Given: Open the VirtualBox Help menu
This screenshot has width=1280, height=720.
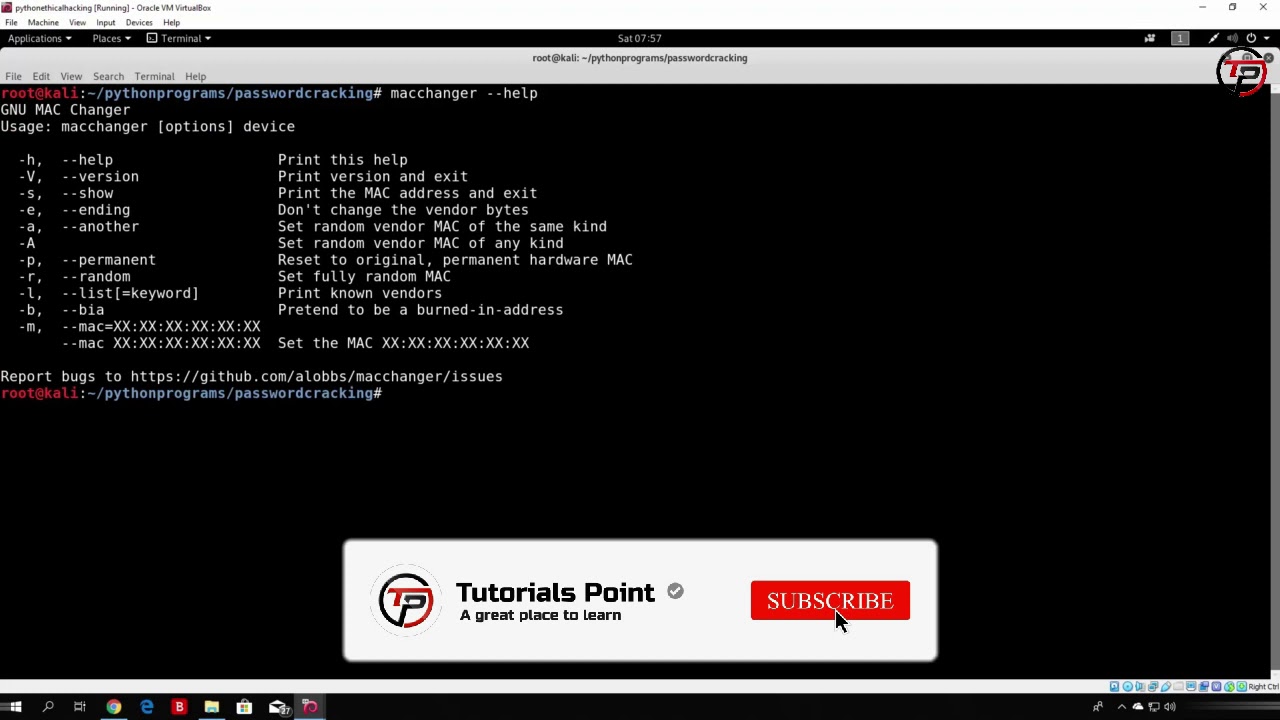Looking at the screenshot, I should (171, 22).
